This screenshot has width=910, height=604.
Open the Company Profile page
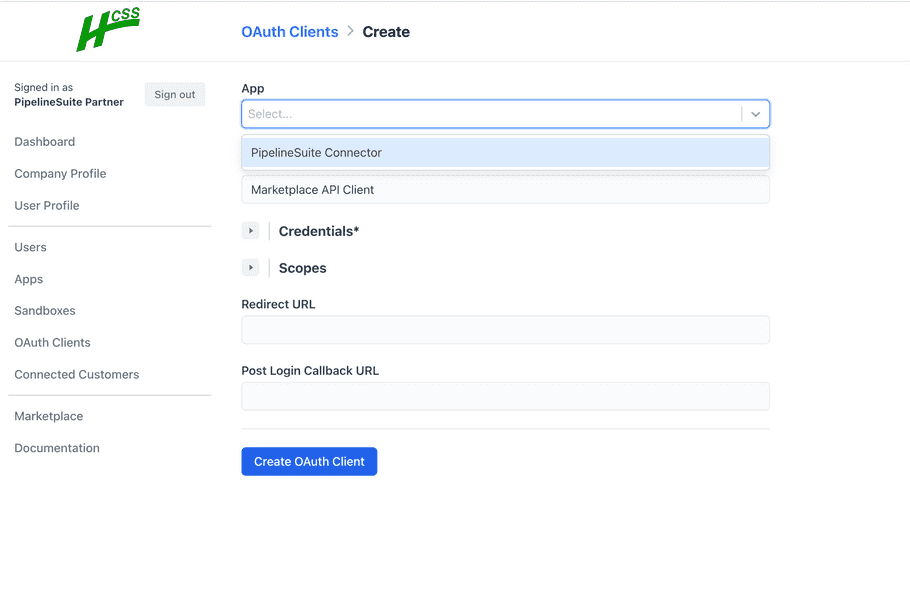[x=59, y=173]
